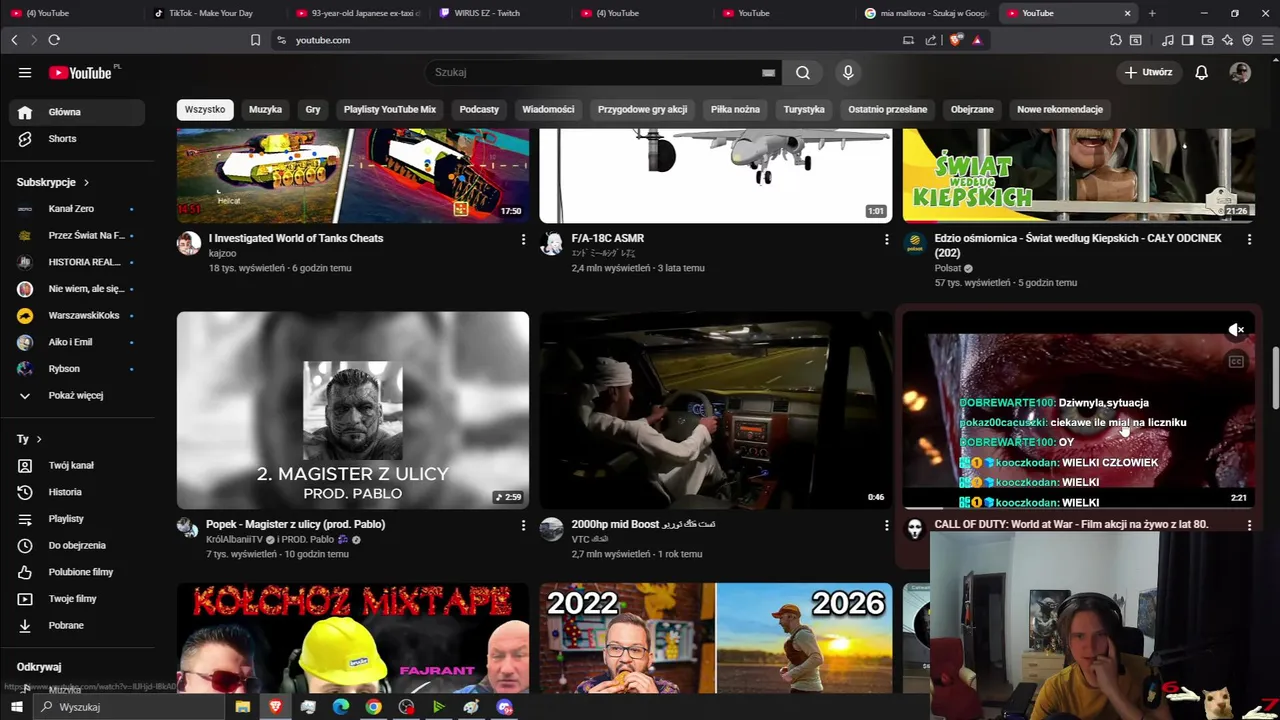Viewport: 1280px width, 720px height.
Task: Open a new browser tab with plus
Action: click(x=1152, y=13)
